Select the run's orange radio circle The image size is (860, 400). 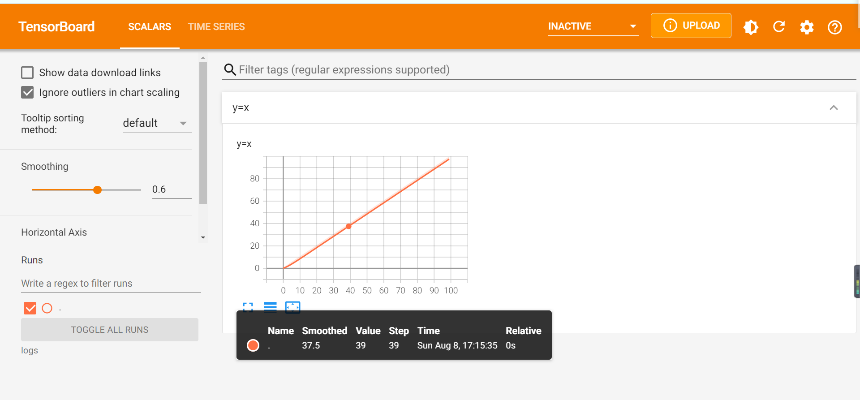[x=47, y=308]
